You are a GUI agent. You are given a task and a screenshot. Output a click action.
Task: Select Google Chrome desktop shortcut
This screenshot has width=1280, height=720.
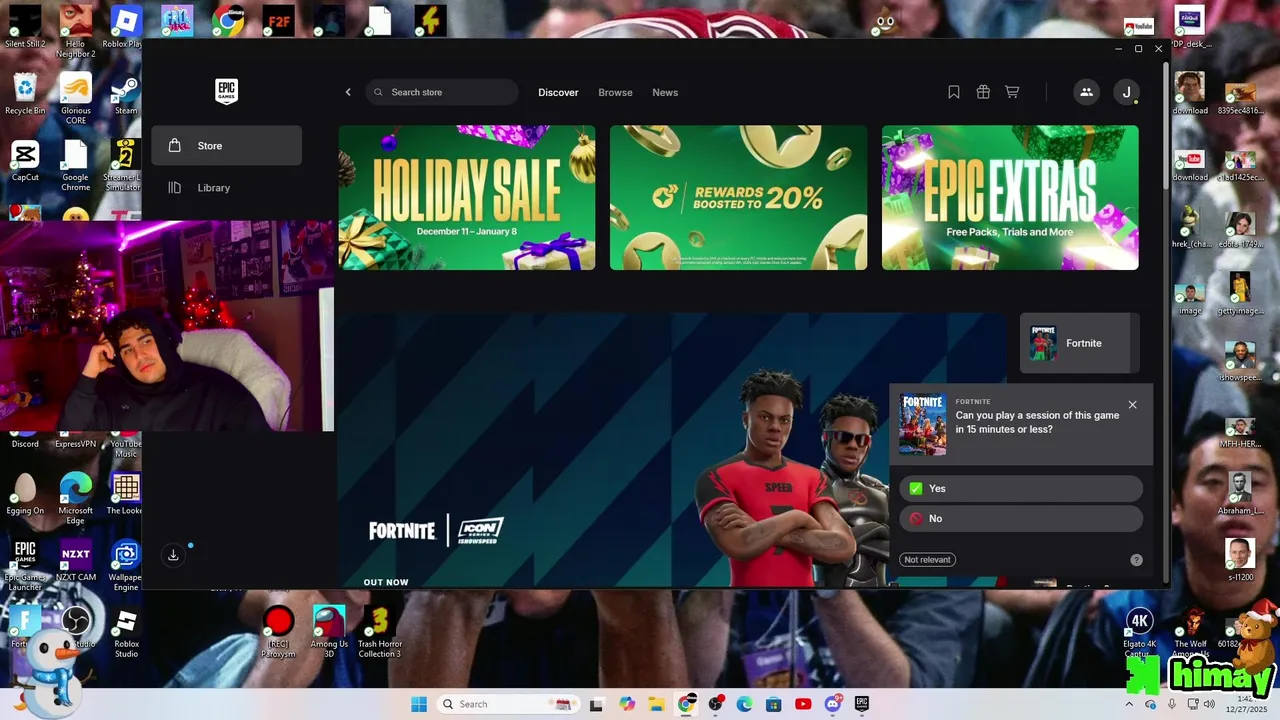(x=76, y=165)
